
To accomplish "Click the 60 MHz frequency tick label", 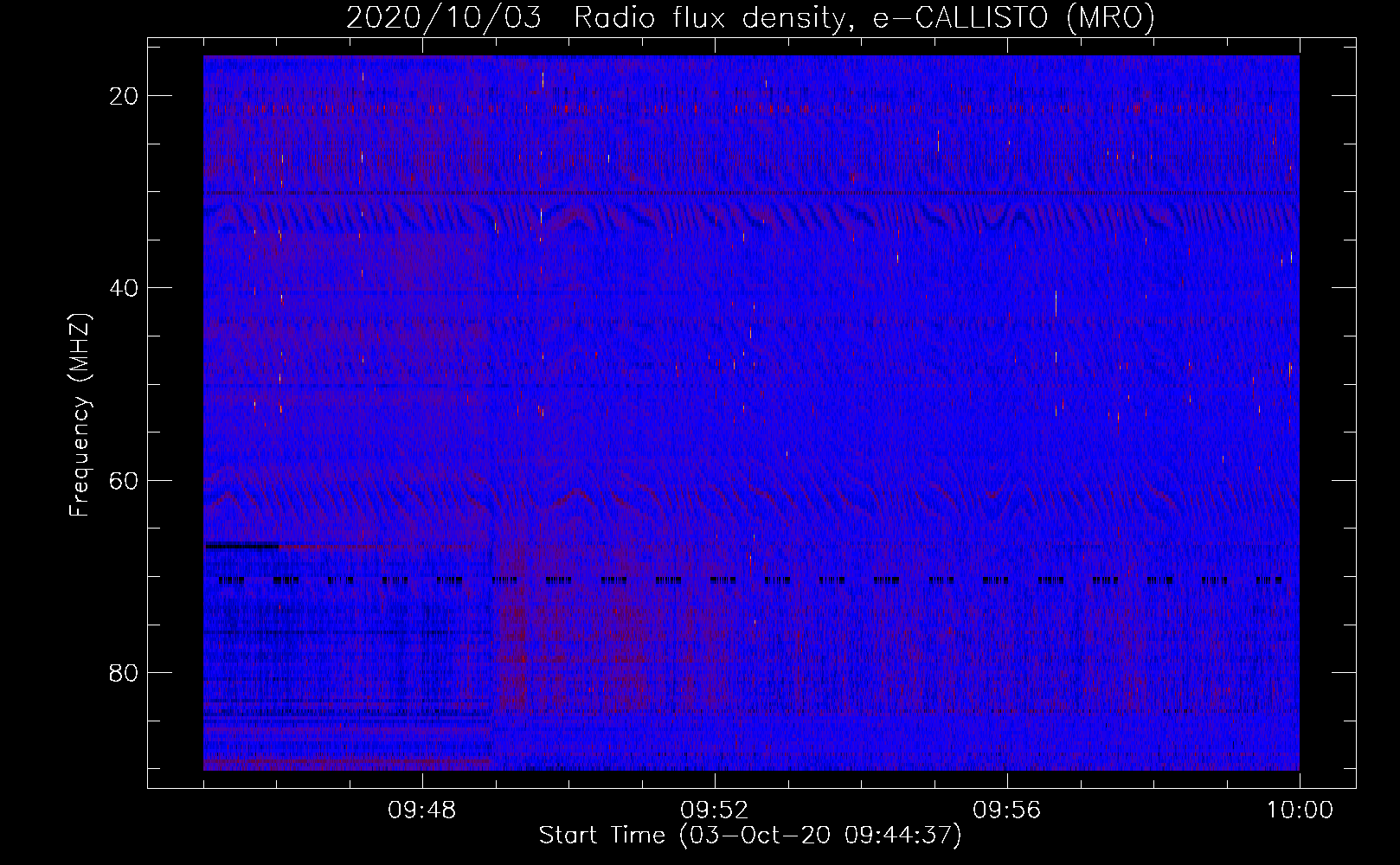I will (124, 480).
